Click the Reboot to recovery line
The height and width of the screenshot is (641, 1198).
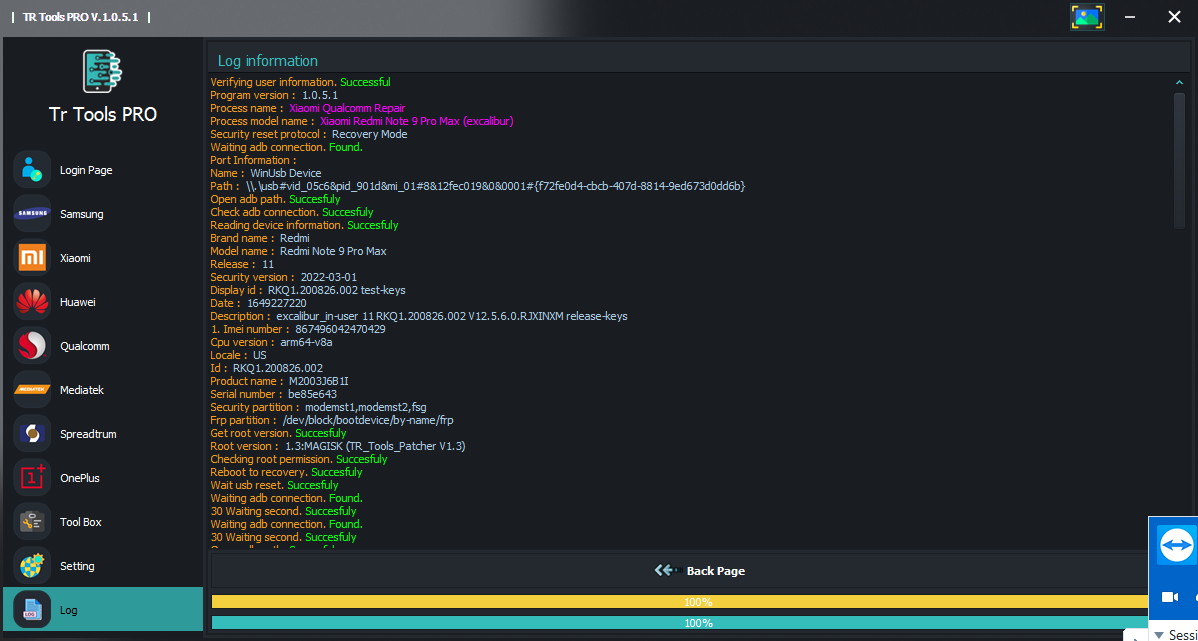[x=286, y=472]
